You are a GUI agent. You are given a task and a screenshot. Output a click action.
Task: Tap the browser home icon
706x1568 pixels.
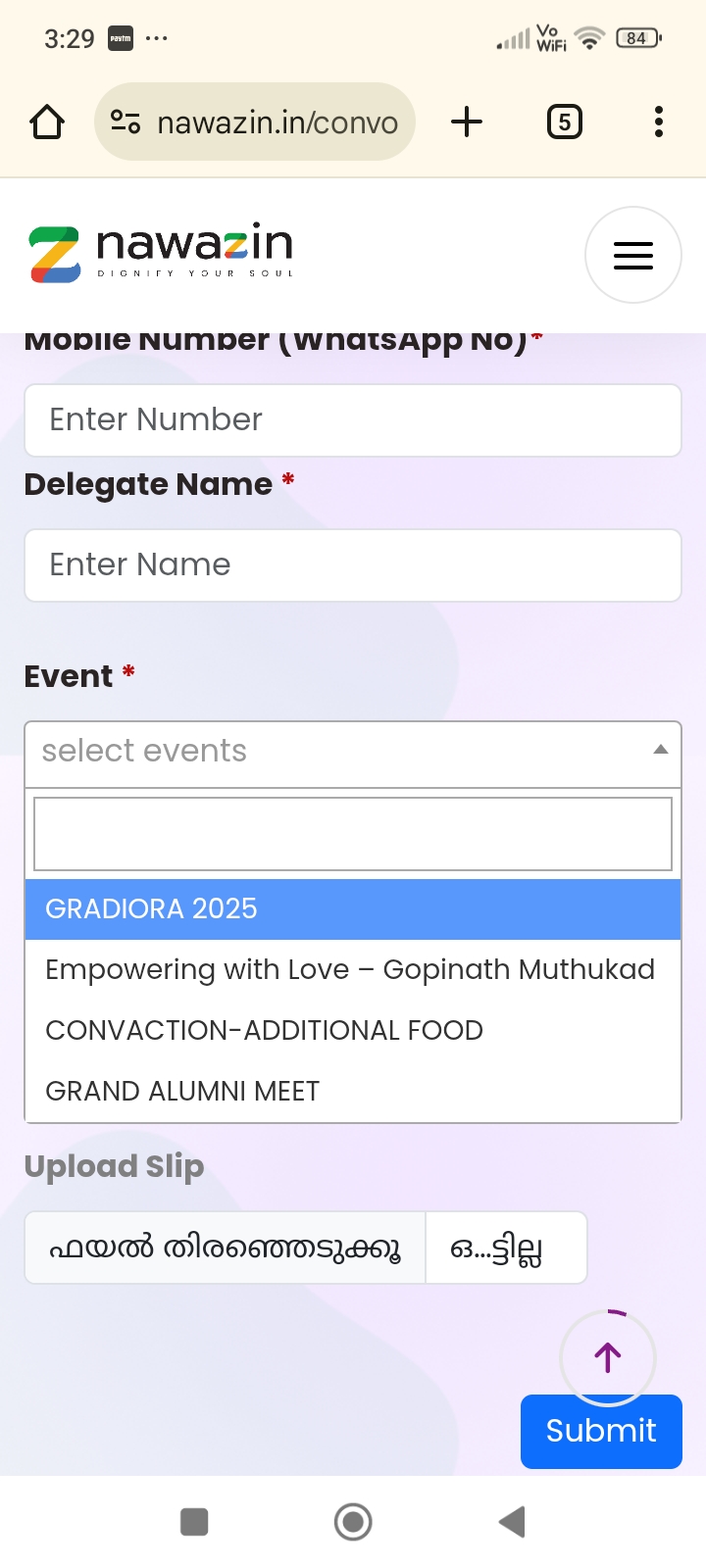[x=47, y=122]
